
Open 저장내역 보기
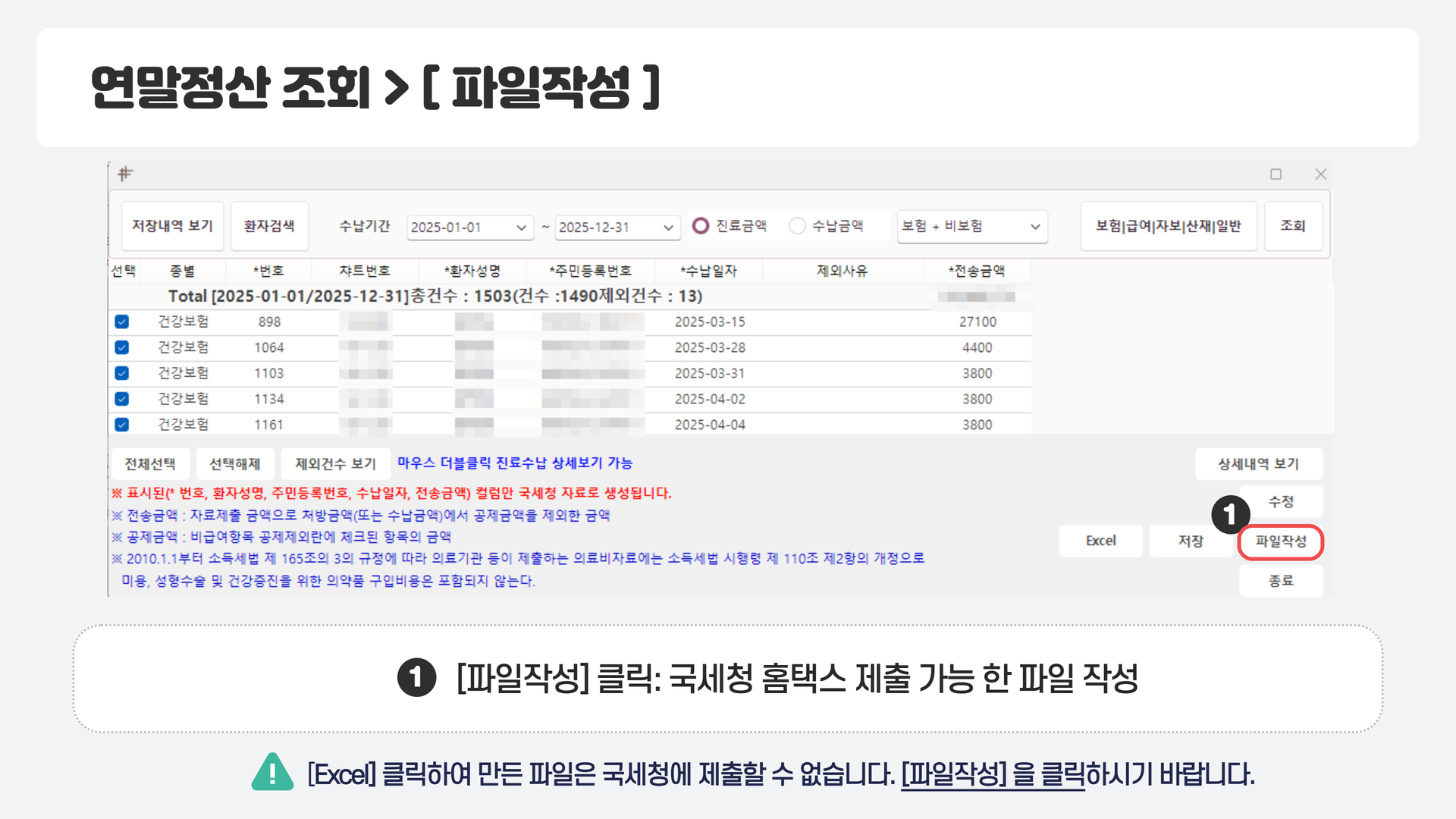click(172, 226)
